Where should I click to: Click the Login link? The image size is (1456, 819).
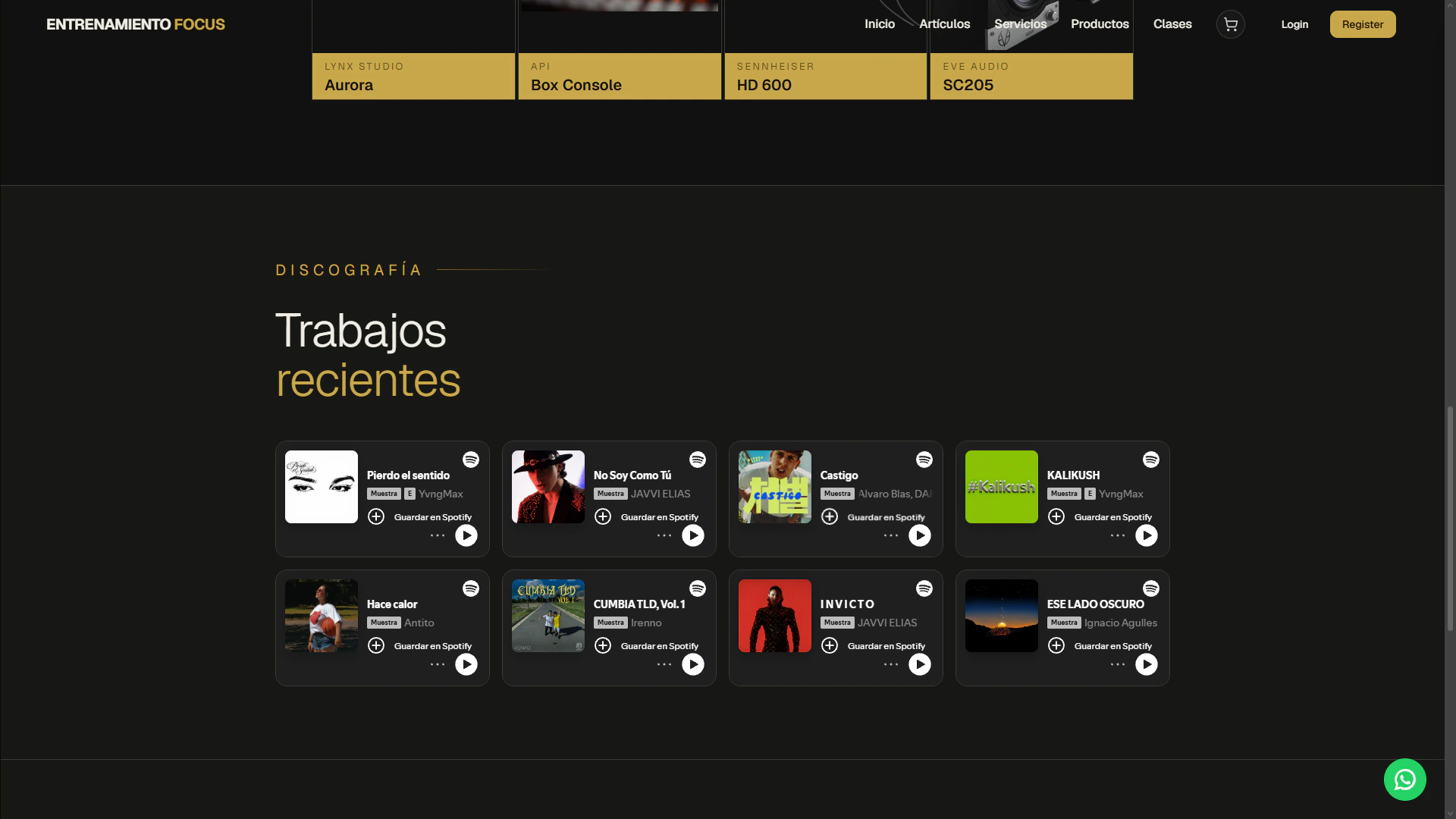(x=1294, y=24)
